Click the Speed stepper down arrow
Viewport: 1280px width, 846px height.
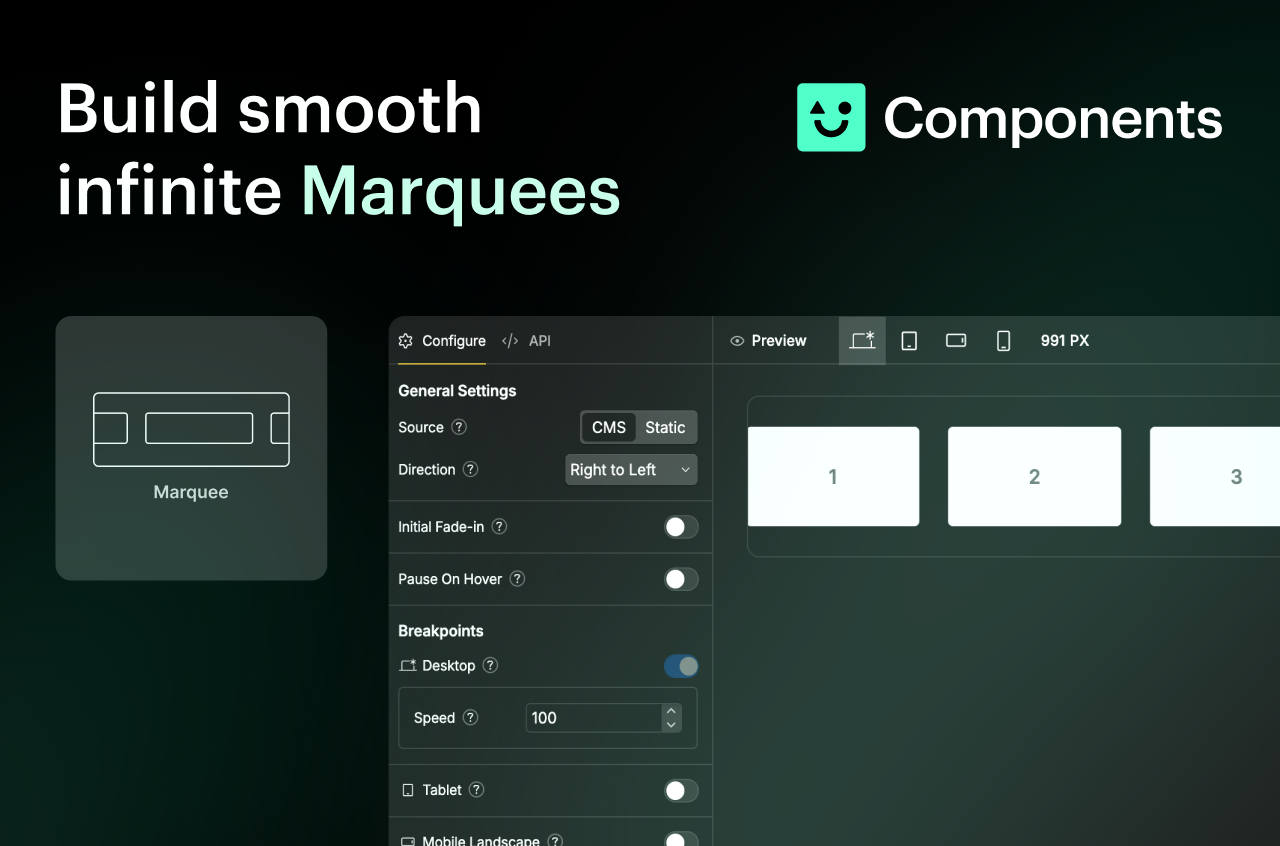671,724
